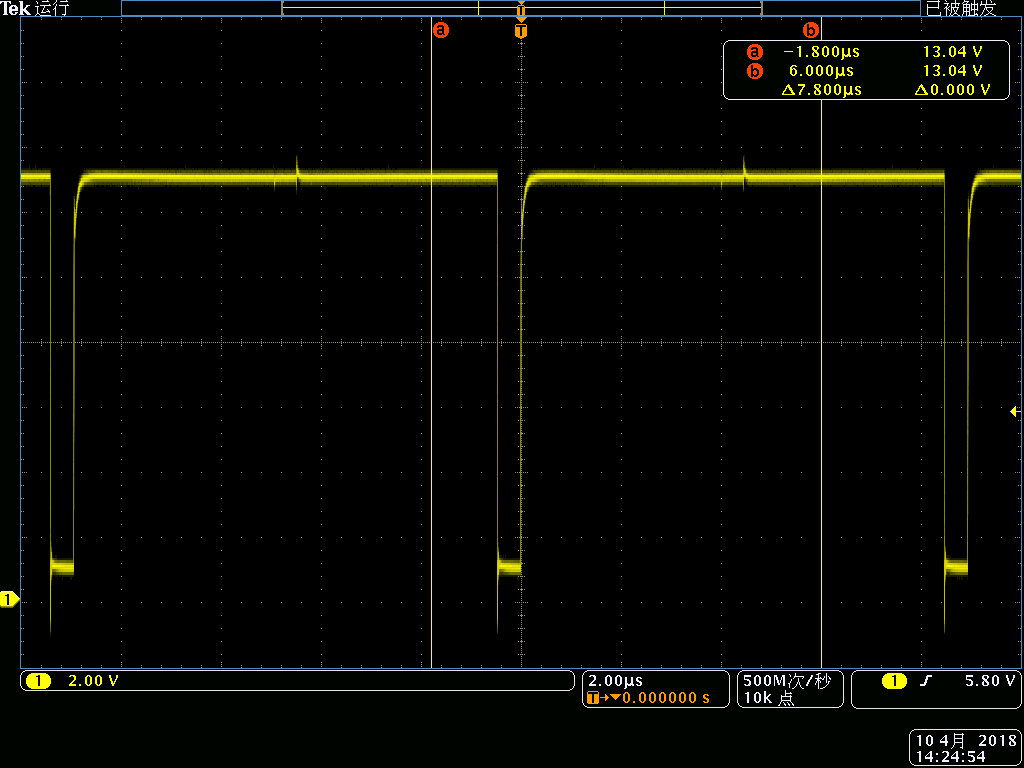The image size is (1024, 768).
Task: Click the time 14:24:54 readout
Action: click(x=948, y=756)
